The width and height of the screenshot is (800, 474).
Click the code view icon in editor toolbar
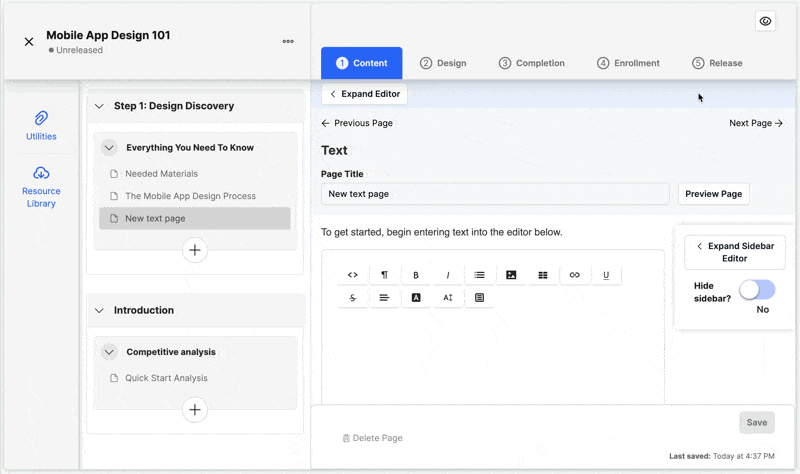[x=353, y=275]
